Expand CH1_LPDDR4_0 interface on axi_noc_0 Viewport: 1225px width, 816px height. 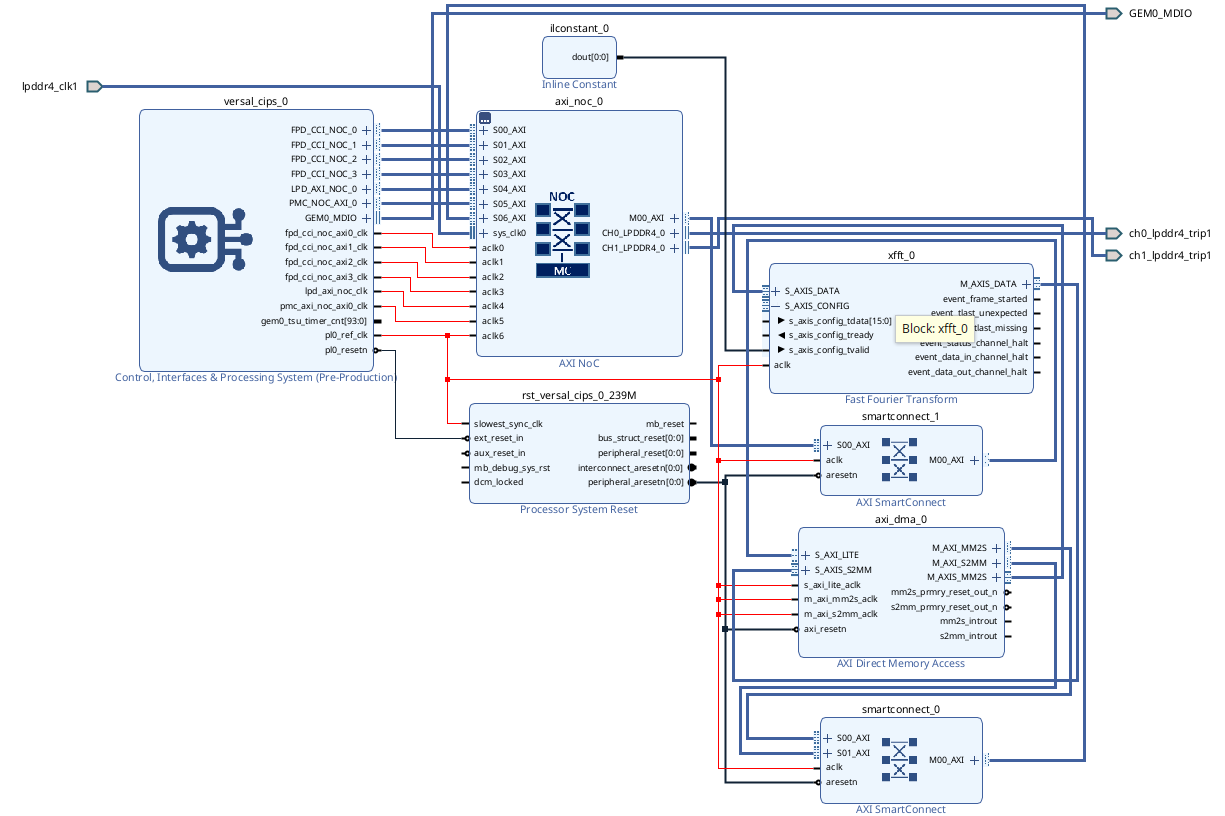pos(674,248)
